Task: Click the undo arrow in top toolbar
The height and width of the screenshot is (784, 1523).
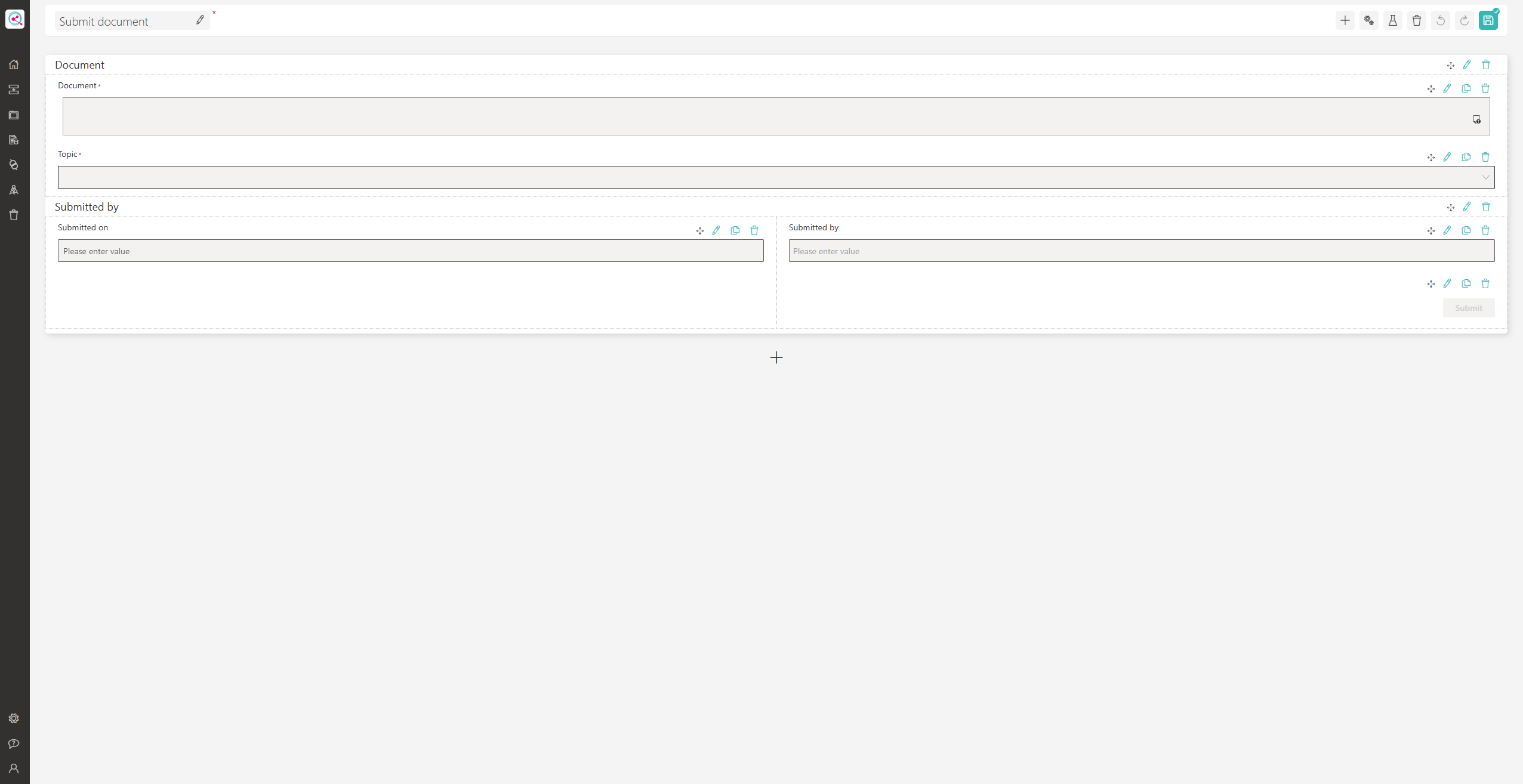Action: tap(1440, 21)
